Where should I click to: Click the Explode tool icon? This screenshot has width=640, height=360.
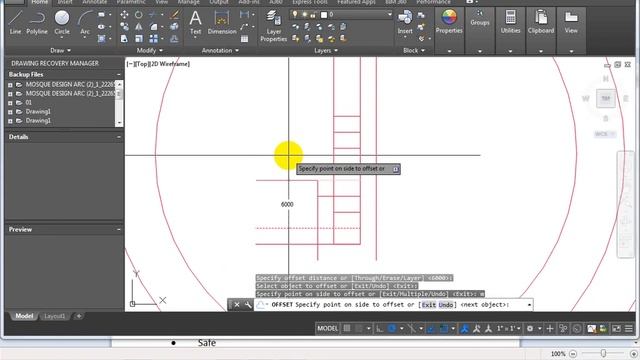coord(174,27)
